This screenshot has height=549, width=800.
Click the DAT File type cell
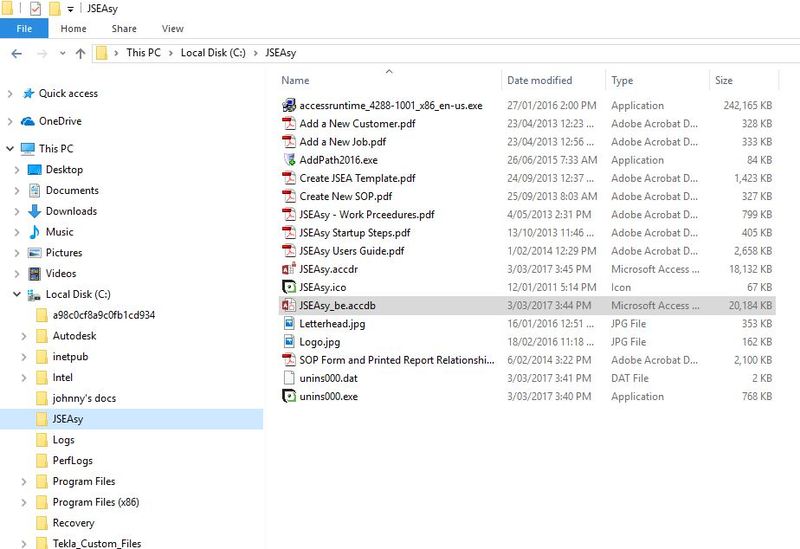point(630,378)
